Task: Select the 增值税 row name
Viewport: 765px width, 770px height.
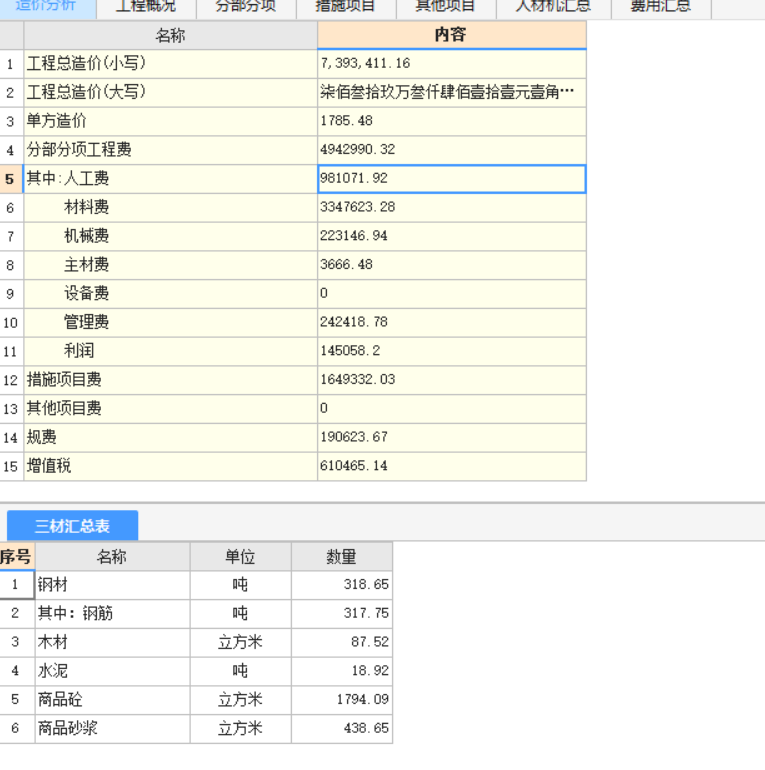Action: (170, 466)
